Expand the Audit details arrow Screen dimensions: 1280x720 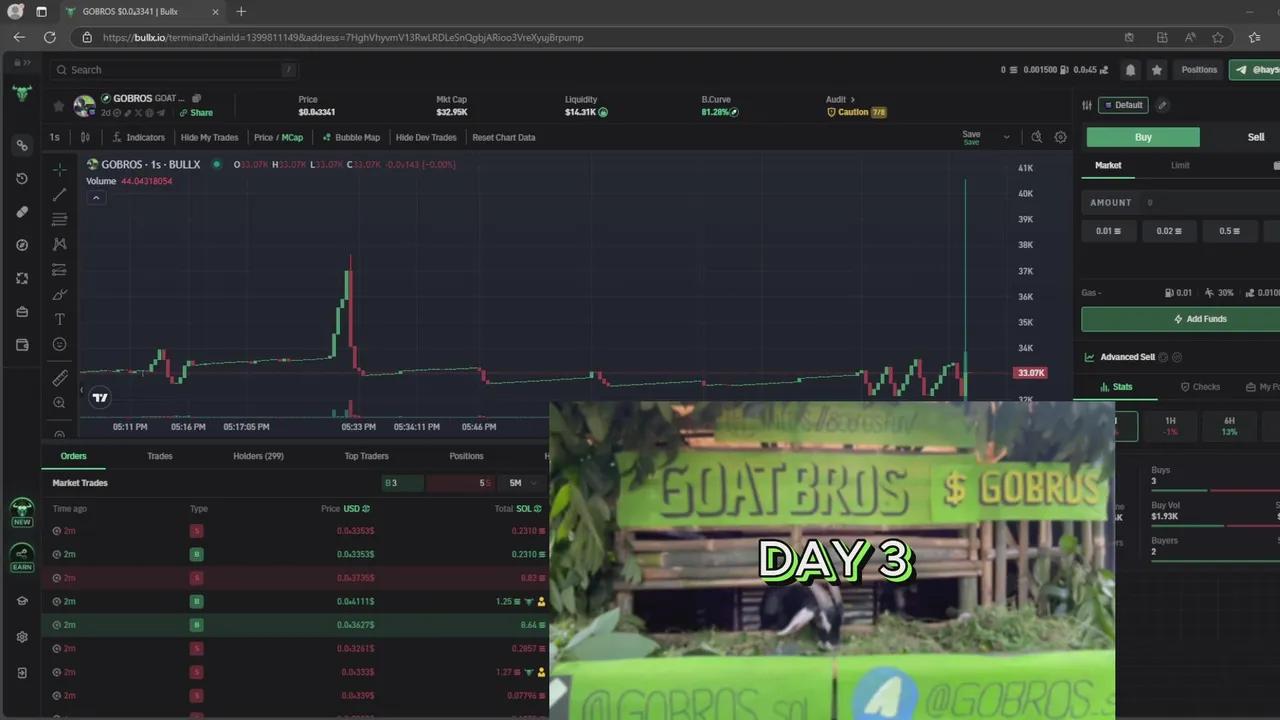click(x=853, y=99)
